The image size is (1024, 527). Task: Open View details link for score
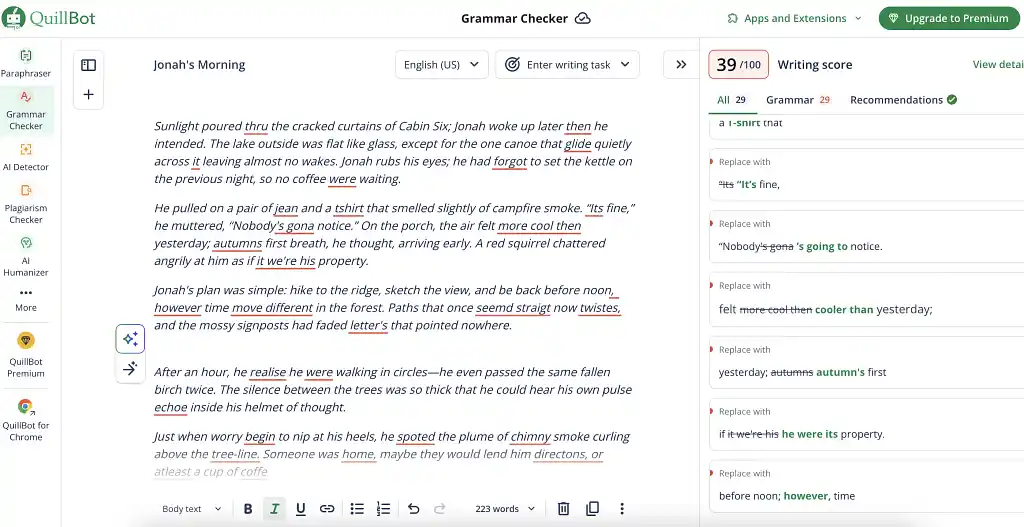point(998,64)
